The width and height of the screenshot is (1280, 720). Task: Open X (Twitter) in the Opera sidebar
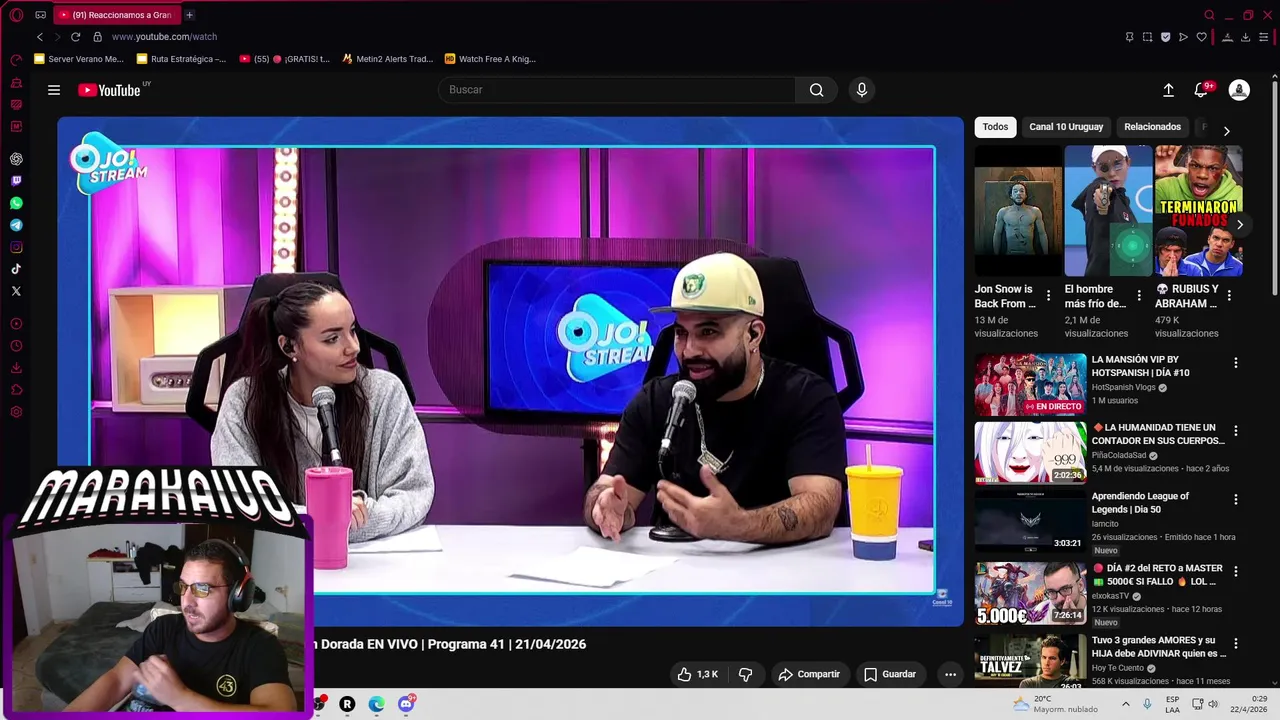(x=16, y=291)
